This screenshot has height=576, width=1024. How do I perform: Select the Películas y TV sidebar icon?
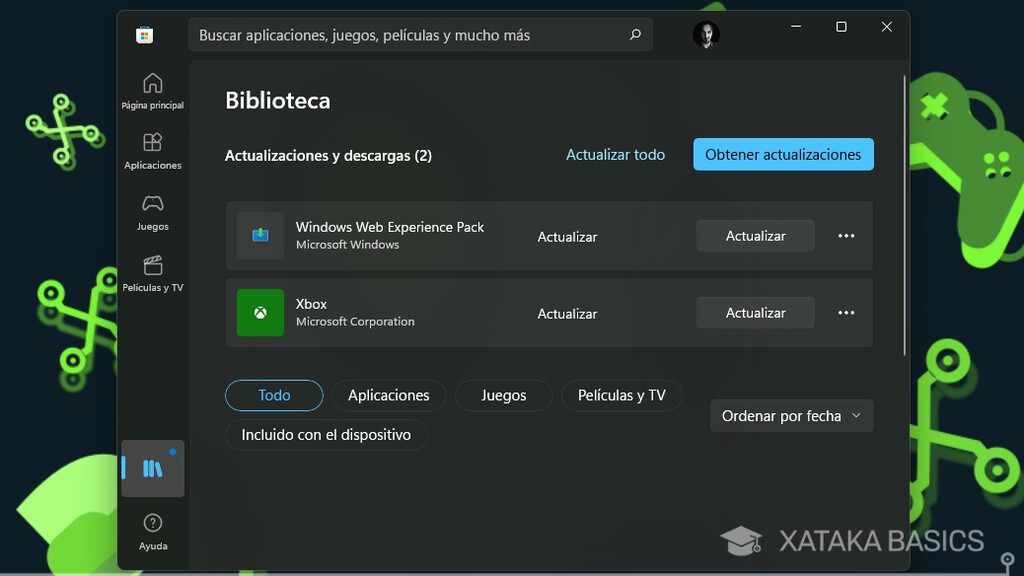[x=152, y=273]
